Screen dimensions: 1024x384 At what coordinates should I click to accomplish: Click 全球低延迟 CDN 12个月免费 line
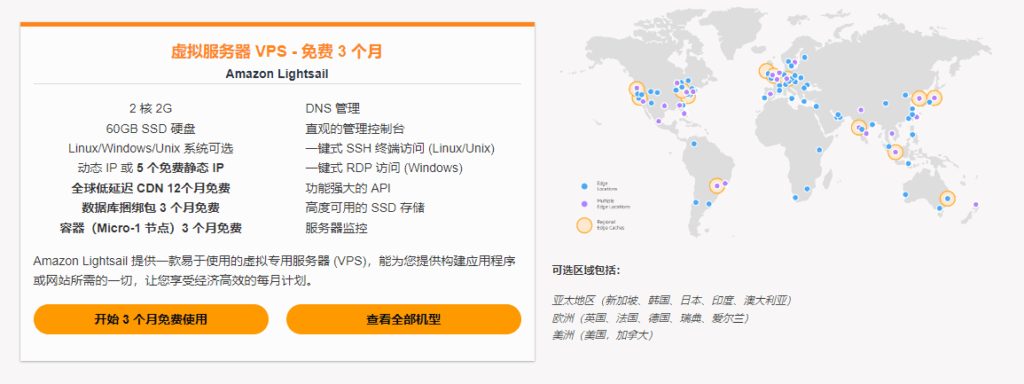coord(151,188)
